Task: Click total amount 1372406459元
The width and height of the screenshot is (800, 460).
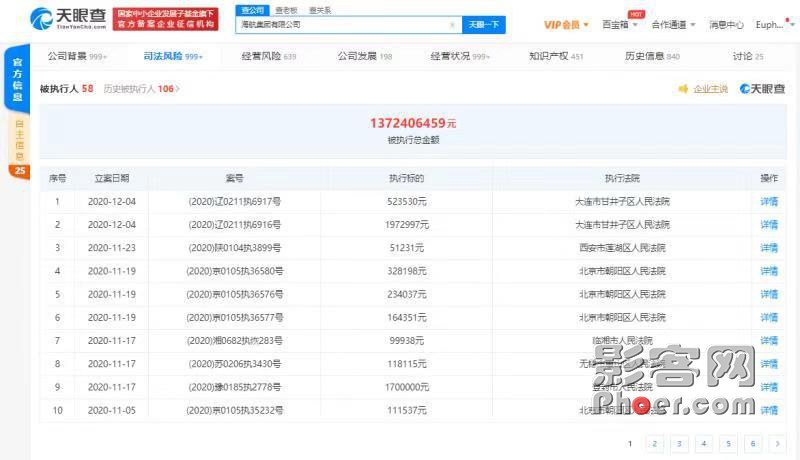Action: pyautogui.click(x=413, y=123)
